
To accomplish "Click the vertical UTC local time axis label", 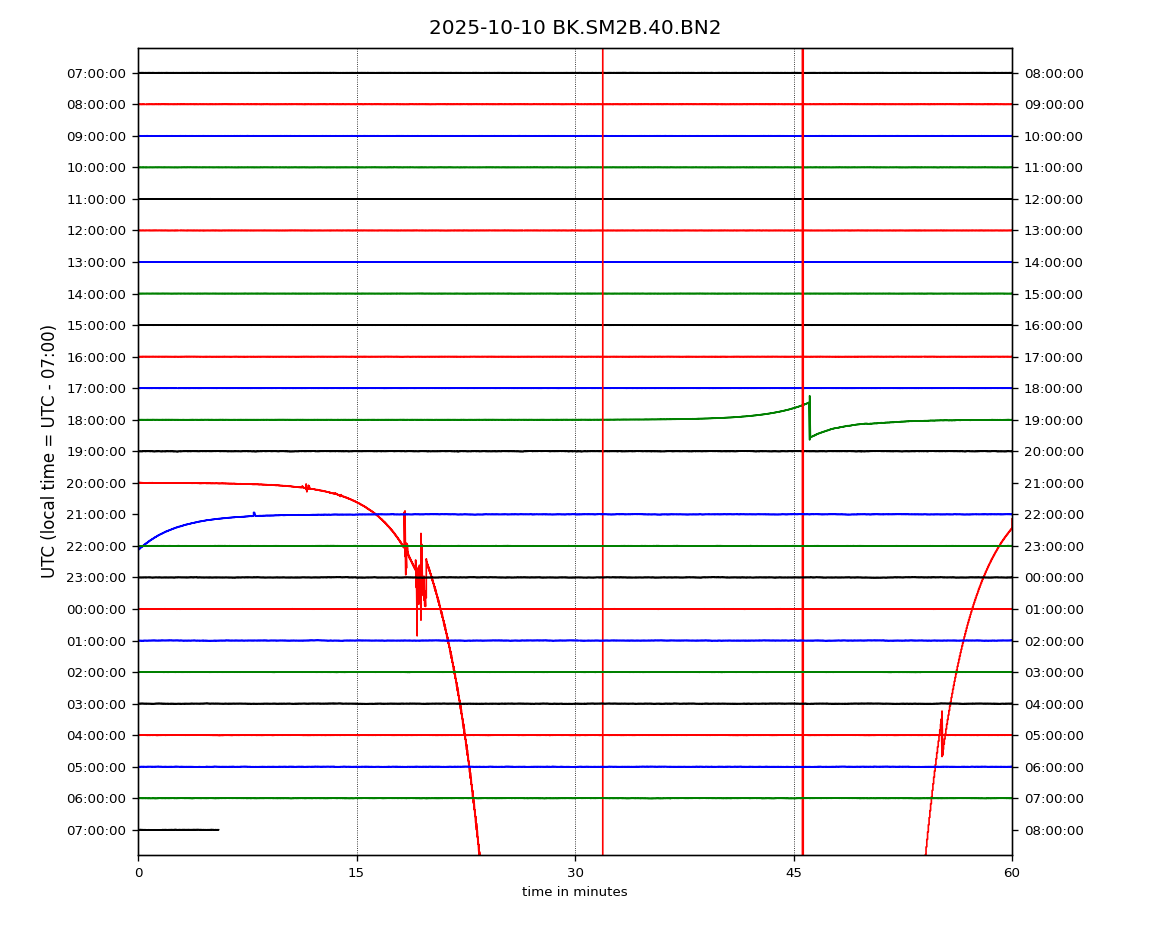I will point(49,451).
